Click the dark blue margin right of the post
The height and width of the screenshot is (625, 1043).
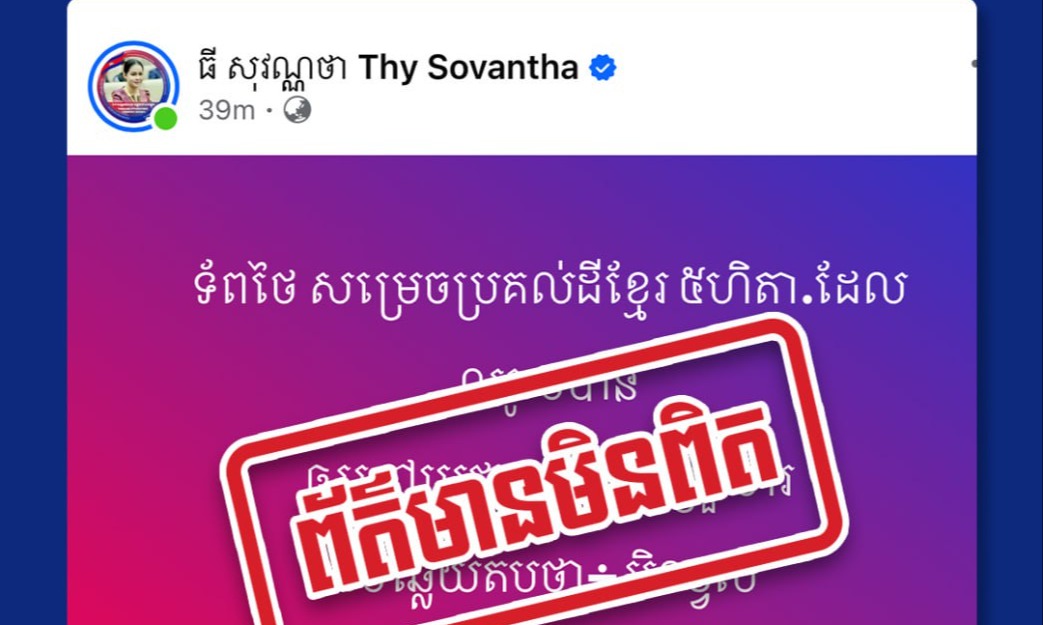point(1010,312)
